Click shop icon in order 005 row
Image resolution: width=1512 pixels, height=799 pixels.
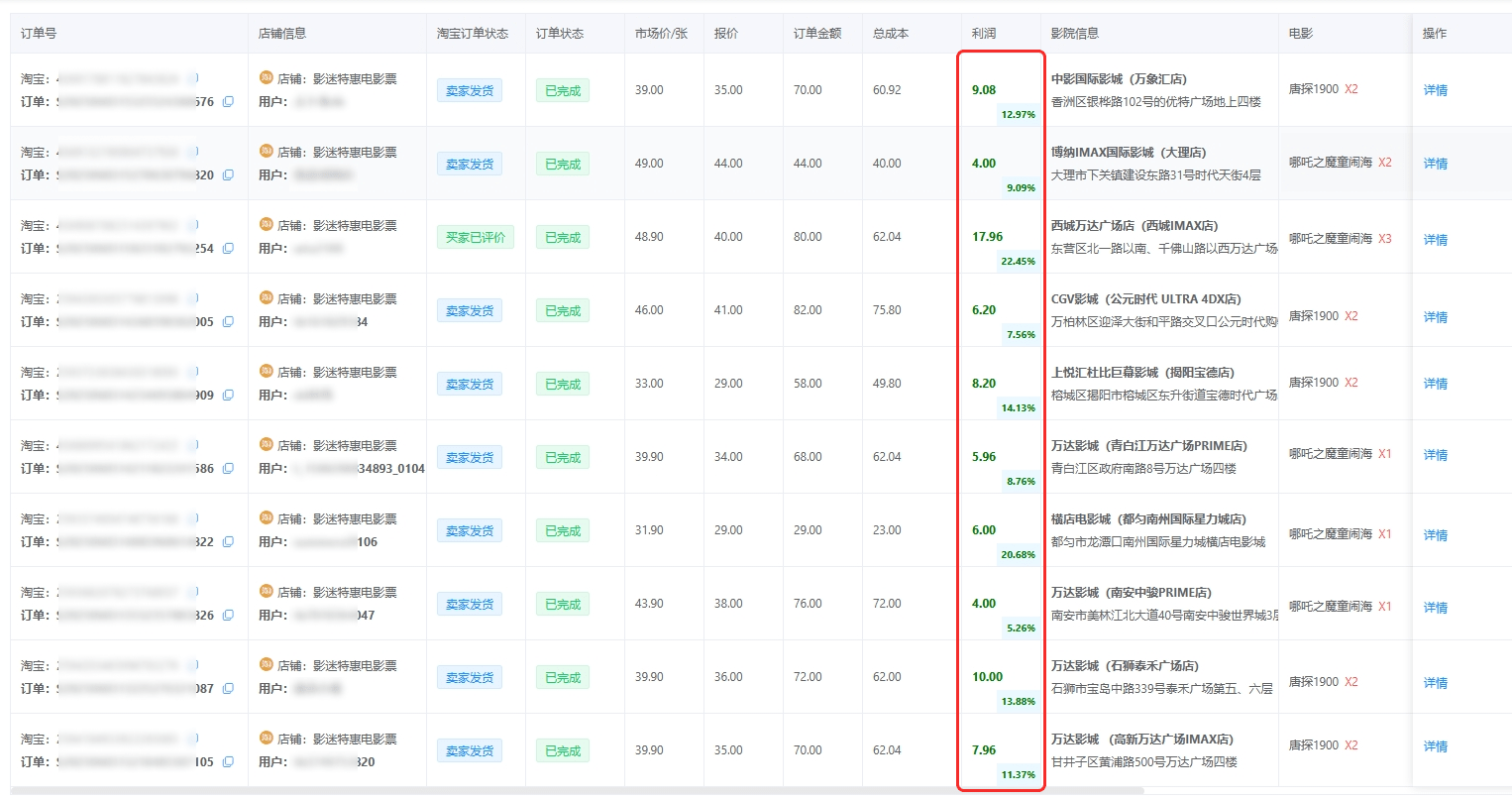[x=266, y=297]
